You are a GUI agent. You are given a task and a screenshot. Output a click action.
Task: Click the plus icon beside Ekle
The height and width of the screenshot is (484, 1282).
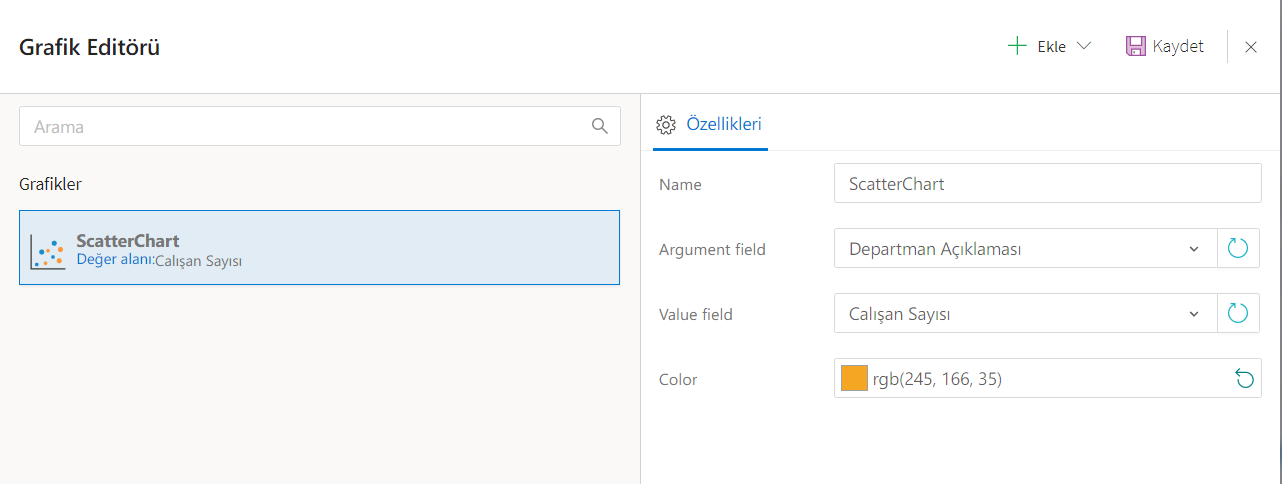click(x=1017, y=46)
